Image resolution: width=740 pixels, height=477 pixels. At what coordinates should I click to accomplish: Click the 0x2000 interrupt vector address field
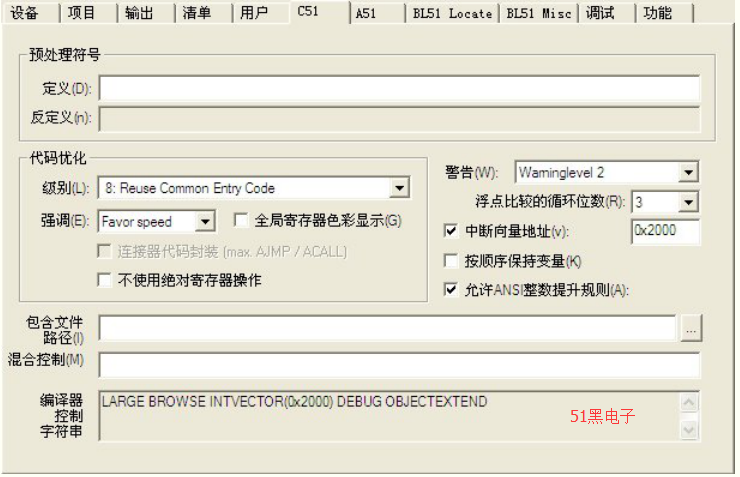click(x=665, y=231)
